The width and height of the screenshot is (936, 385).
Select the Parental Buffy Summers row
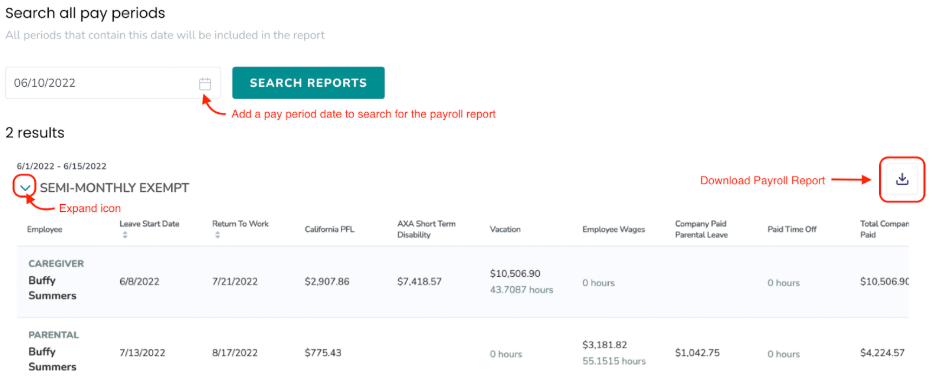[x=463, y=352]
